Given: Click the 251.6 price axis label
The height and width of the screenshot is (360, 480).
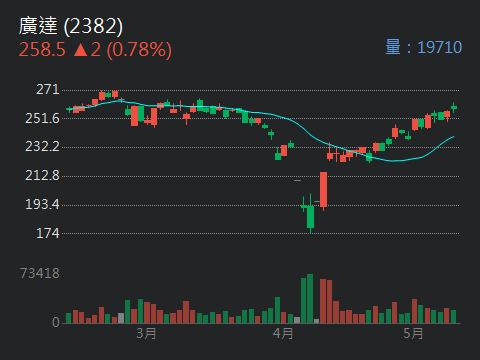Looking at the screenshot, I should (42, 118).
